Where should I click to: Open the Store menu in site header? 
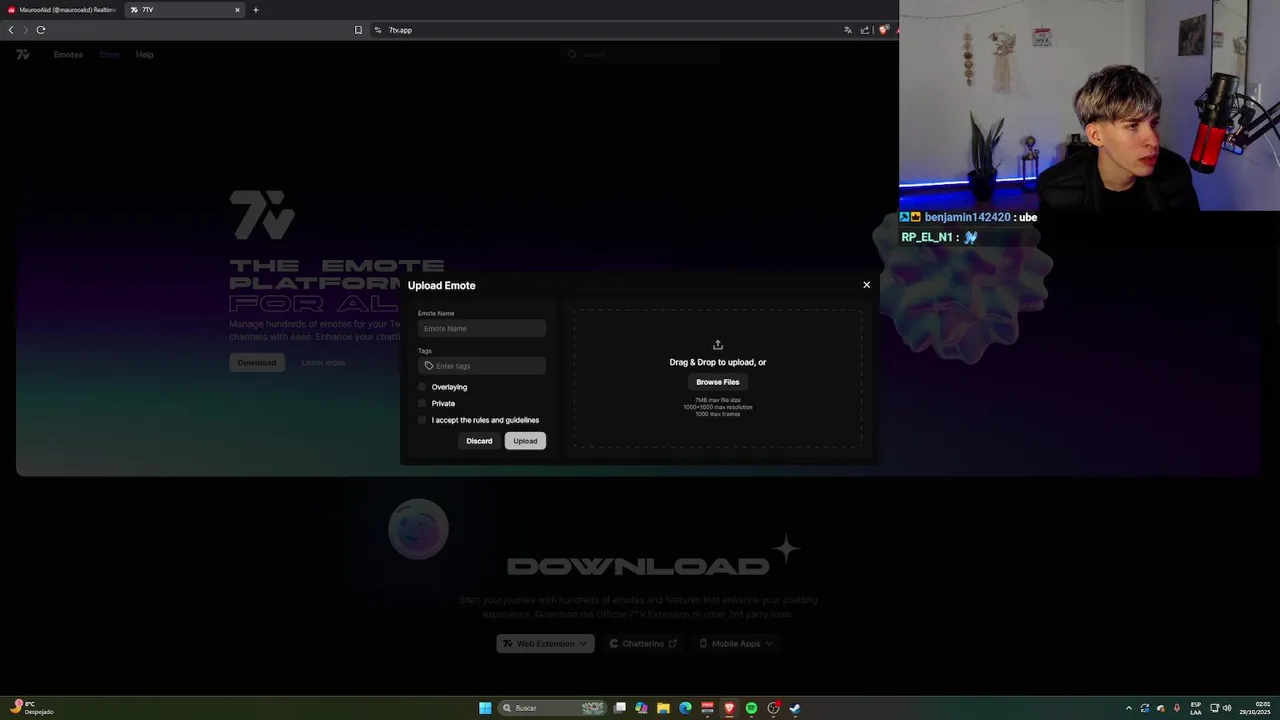(x=109, y=55)
